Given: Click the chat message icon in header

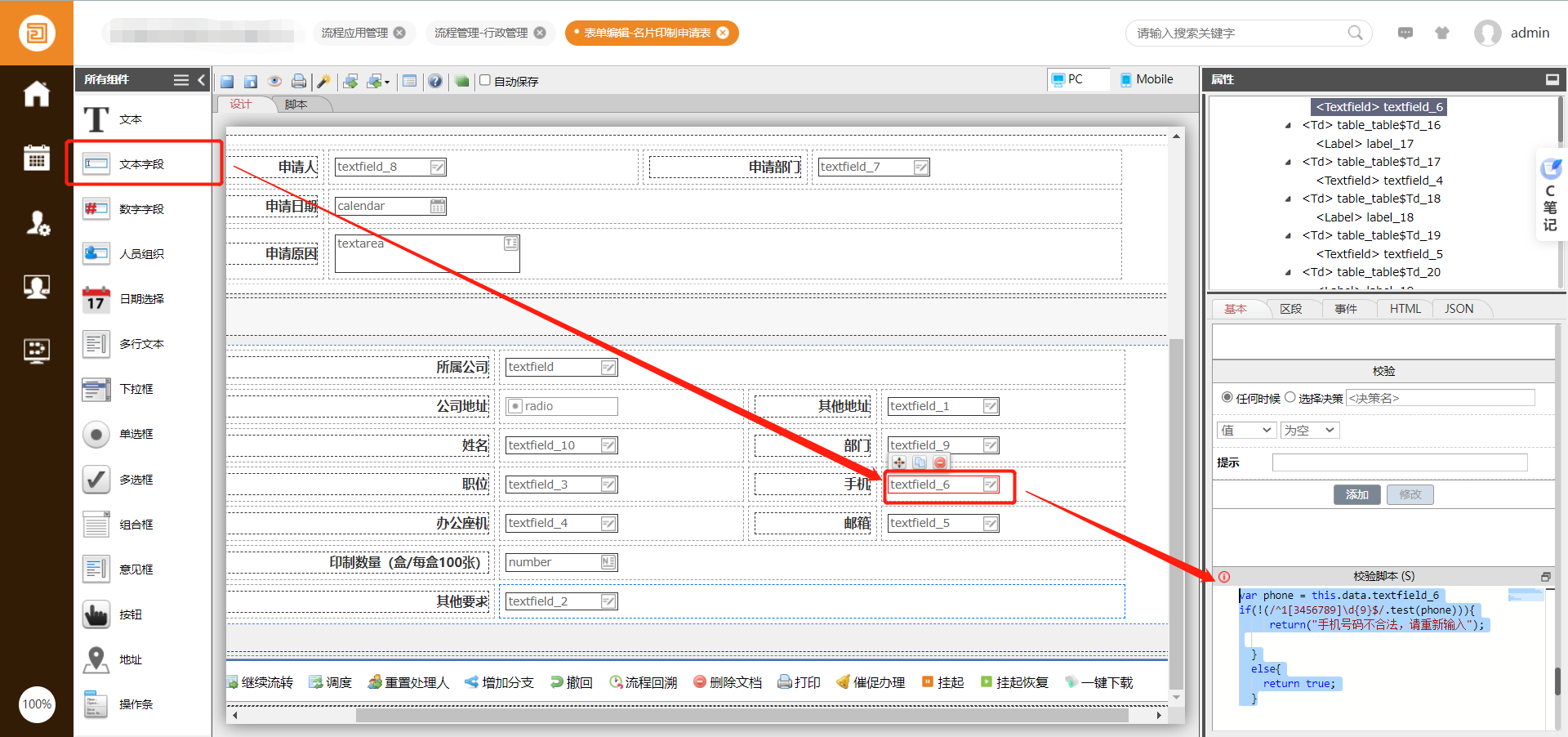Looking at the screenshot, I should (x=1405, y=33).
